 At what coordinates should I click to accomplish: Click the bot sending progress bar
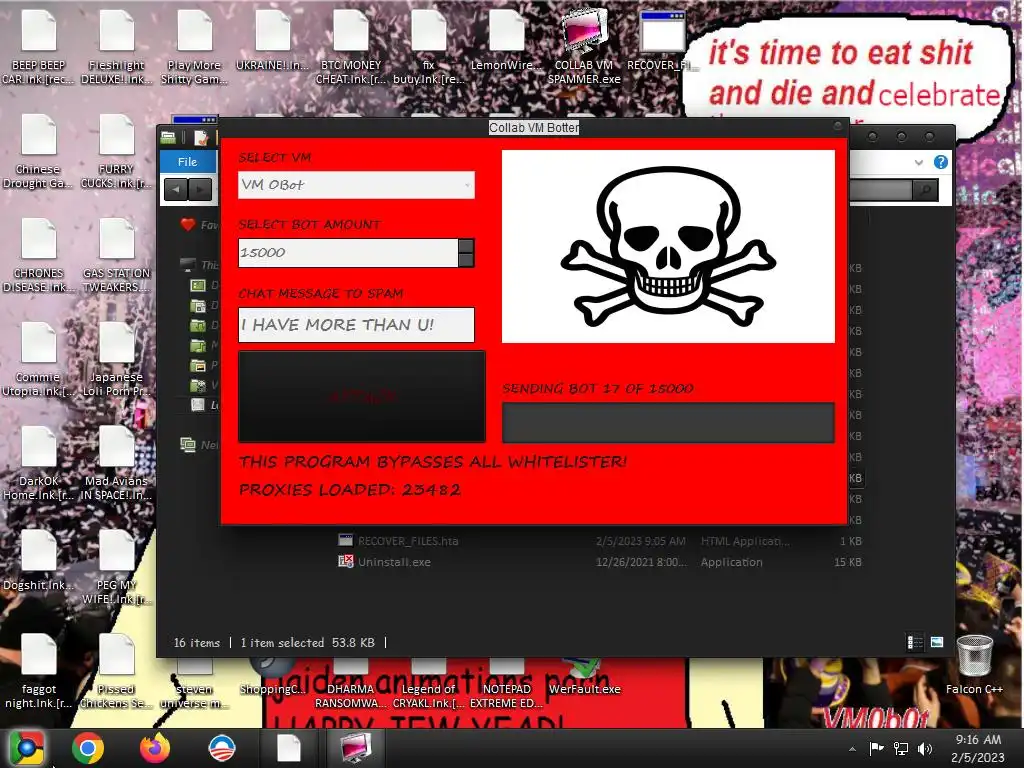click(668, 423)
